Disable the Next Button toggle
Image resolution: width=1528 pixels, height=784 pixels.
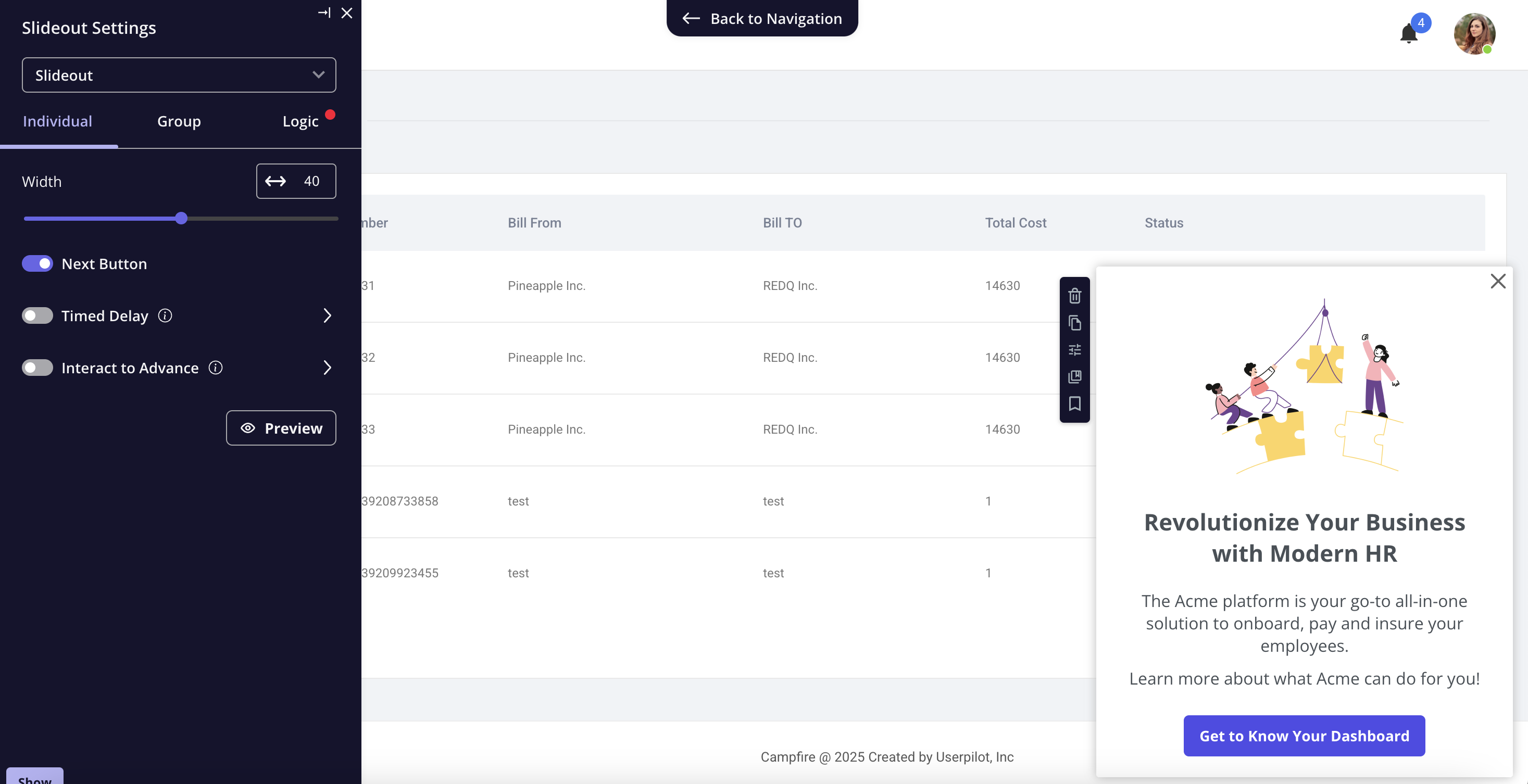click(37, 263)
